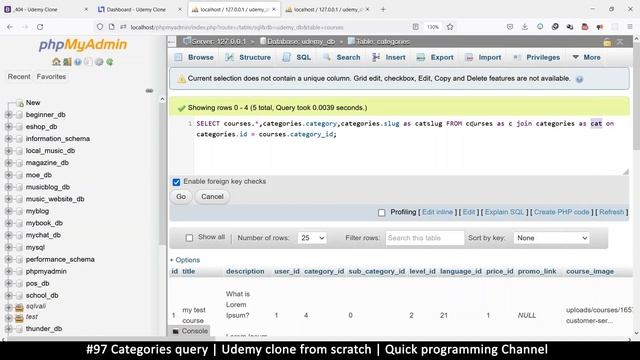Open the SQL tab

point(297,58)
